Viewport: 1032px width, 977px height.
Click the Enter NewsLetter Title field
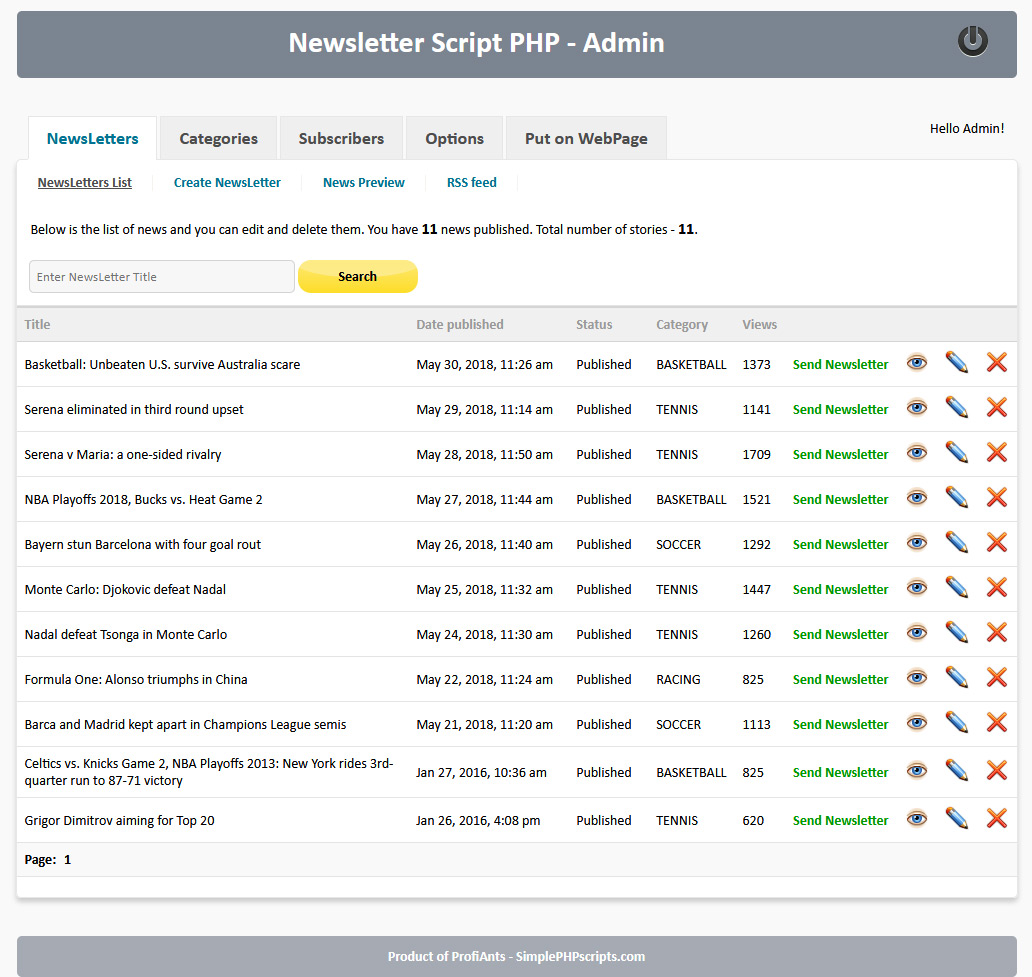pyautogui.click(x=161, y=276)
